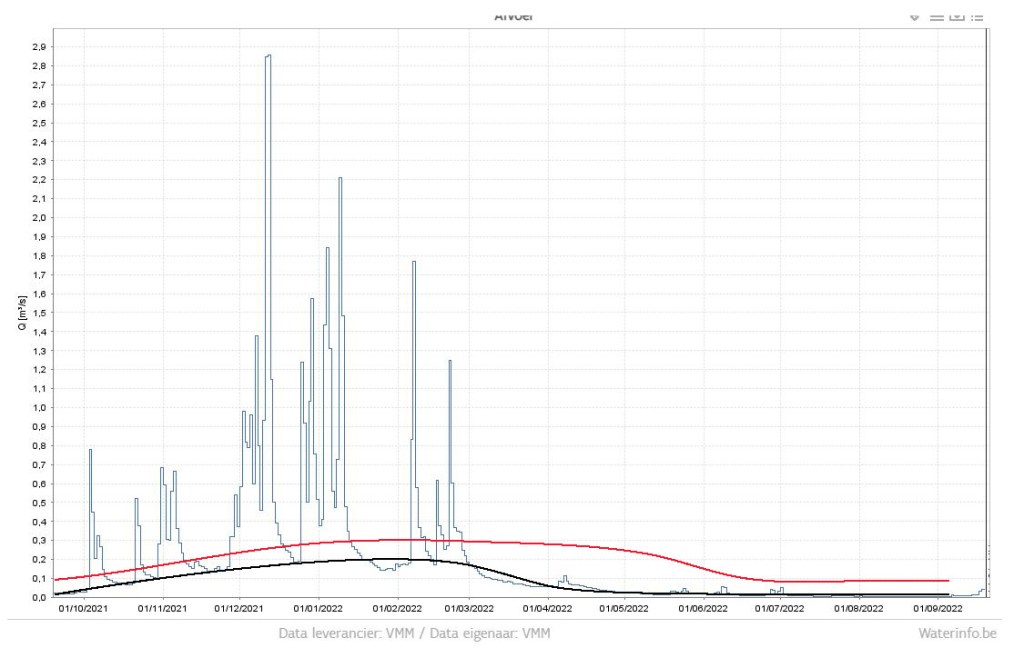Click the 01/09/2022 x-axis date label
The height and width of the screenshot is (648, 1024).
(938, 607)
